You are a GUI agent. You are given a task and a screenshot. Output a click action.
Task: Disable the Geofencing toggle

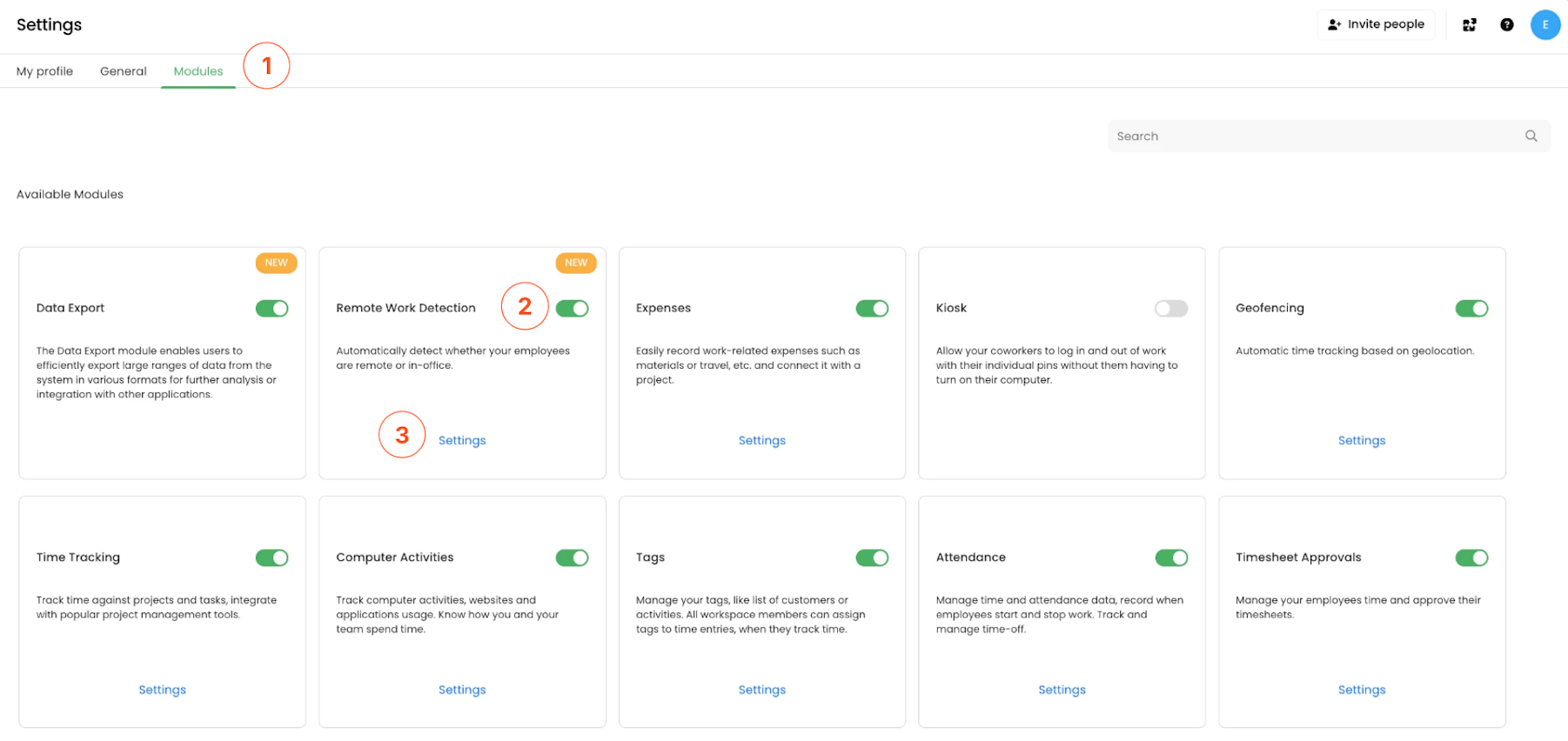click(1471, 308)
